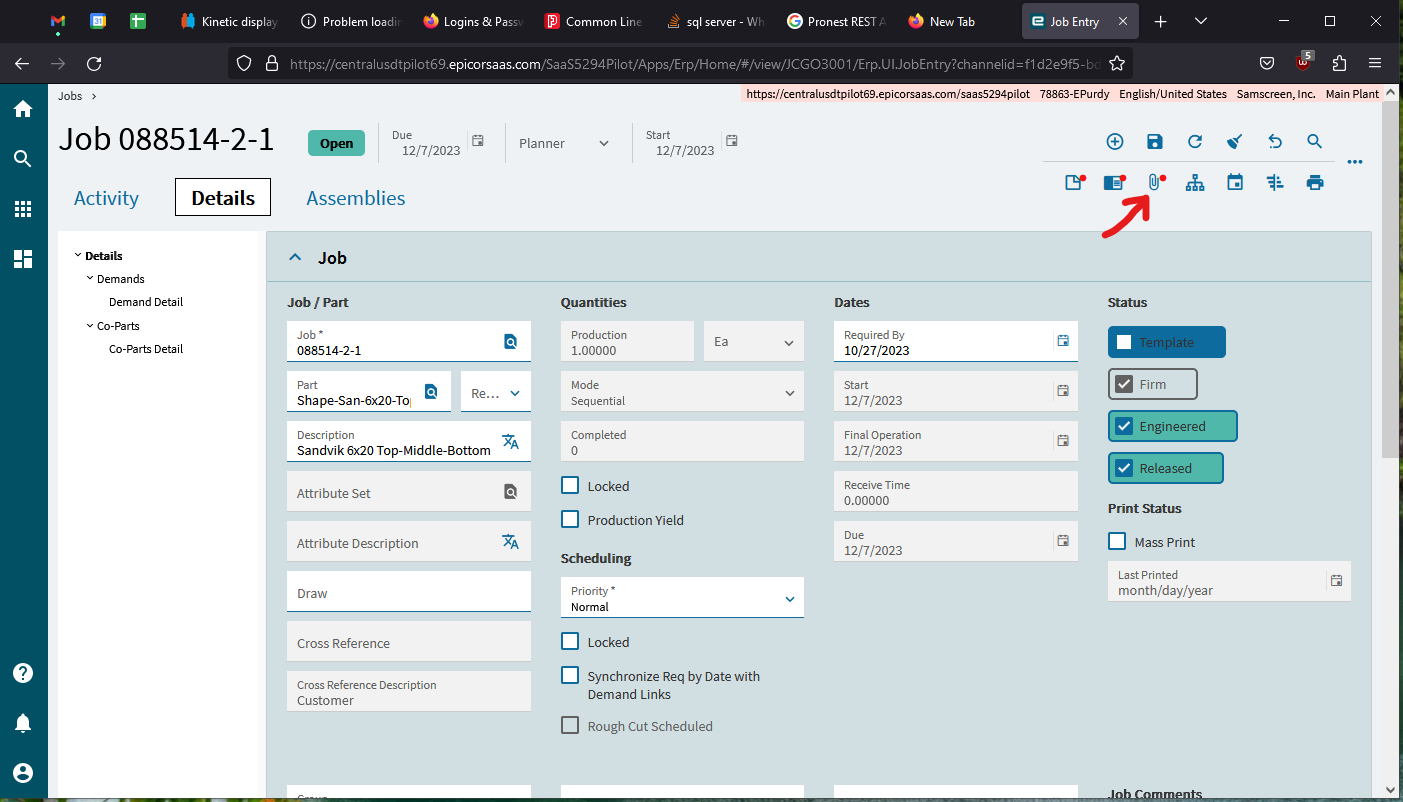This screenshot has width=1403, height=802.
Task: Click the New record plus icon
Action: tap(1114, 141)
